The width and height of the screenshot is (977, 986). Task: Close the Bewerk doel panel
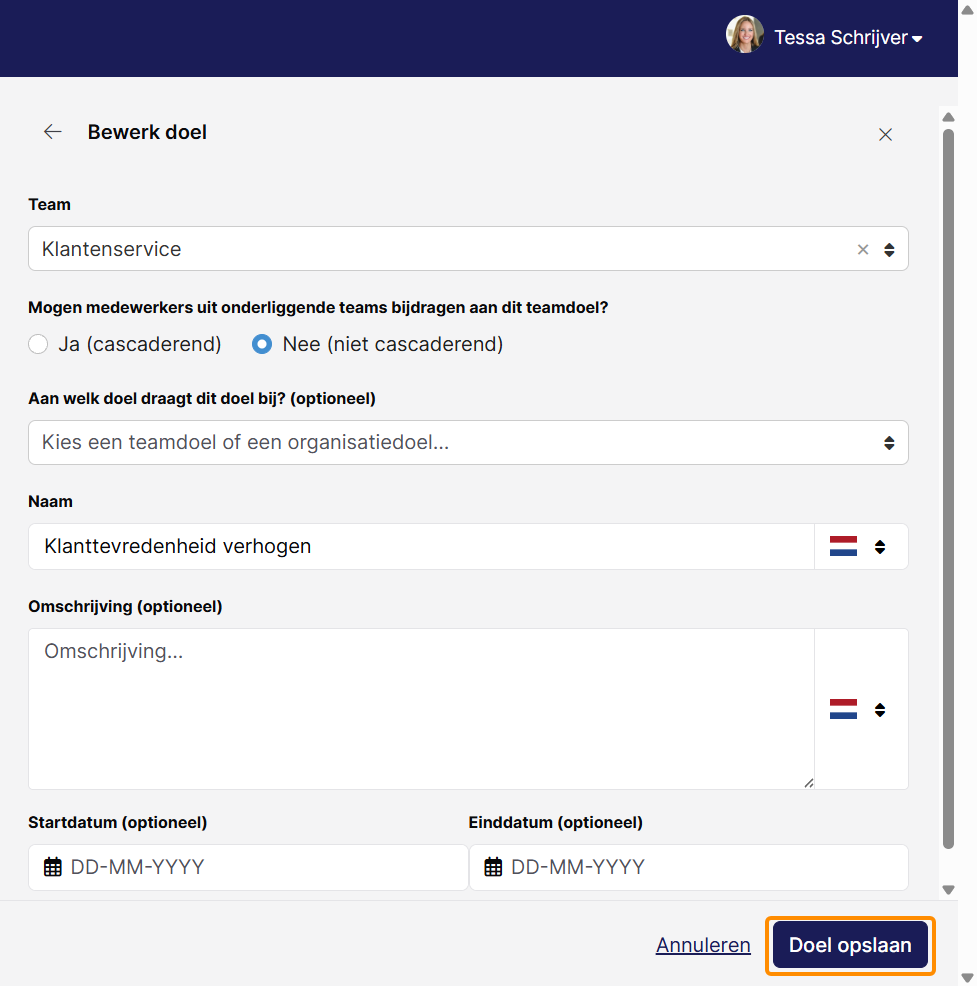pyautogui.click(x=885, y=134)
